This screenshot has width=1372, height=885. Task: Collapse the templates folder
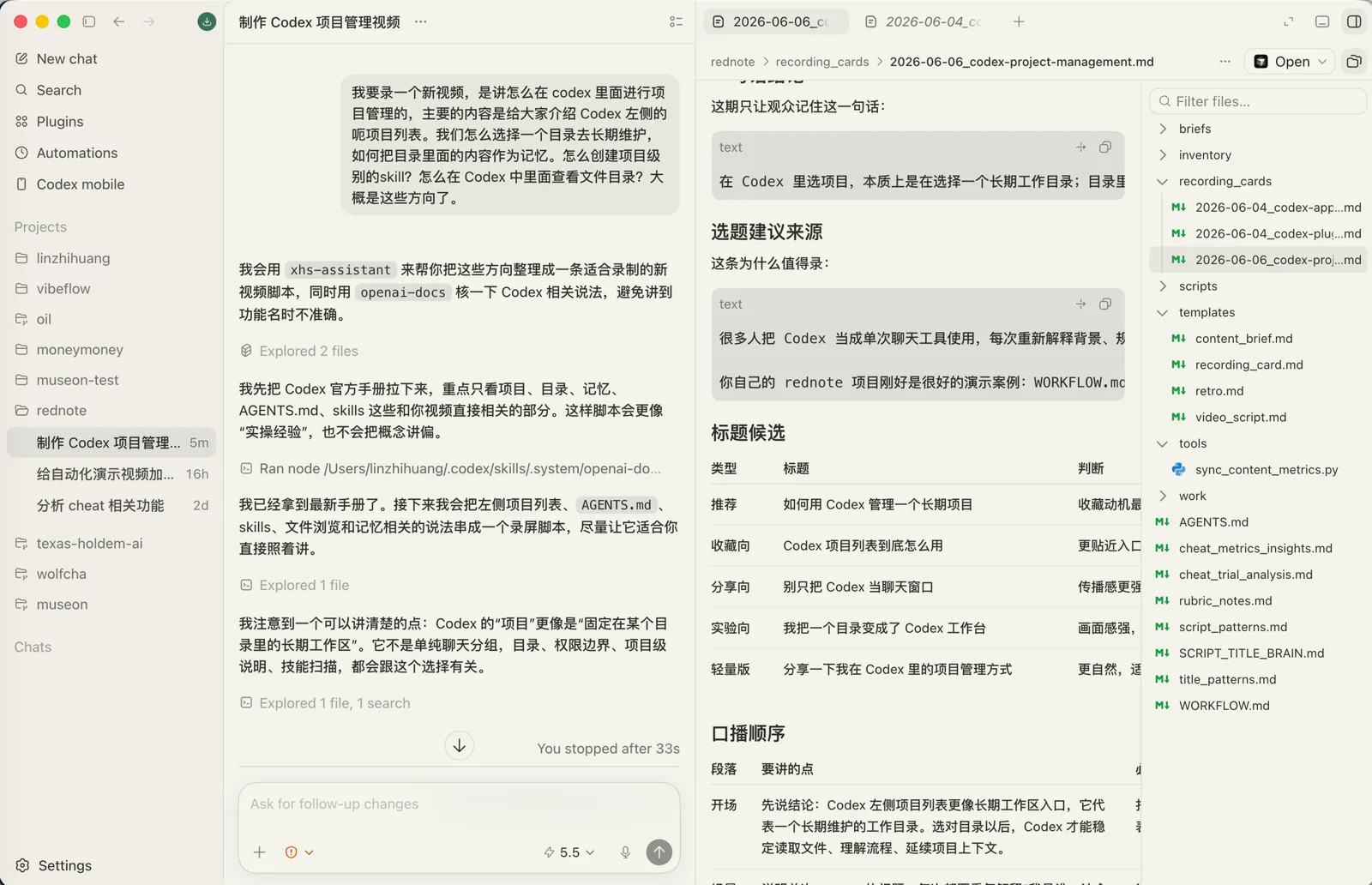coord(1257,312)
